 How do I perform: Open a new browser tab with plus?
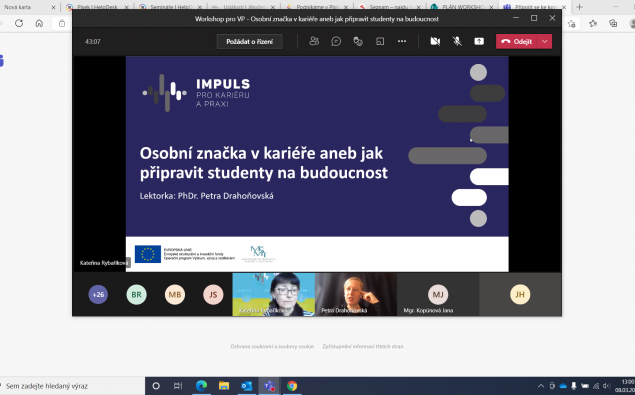(x=580, y=7)
